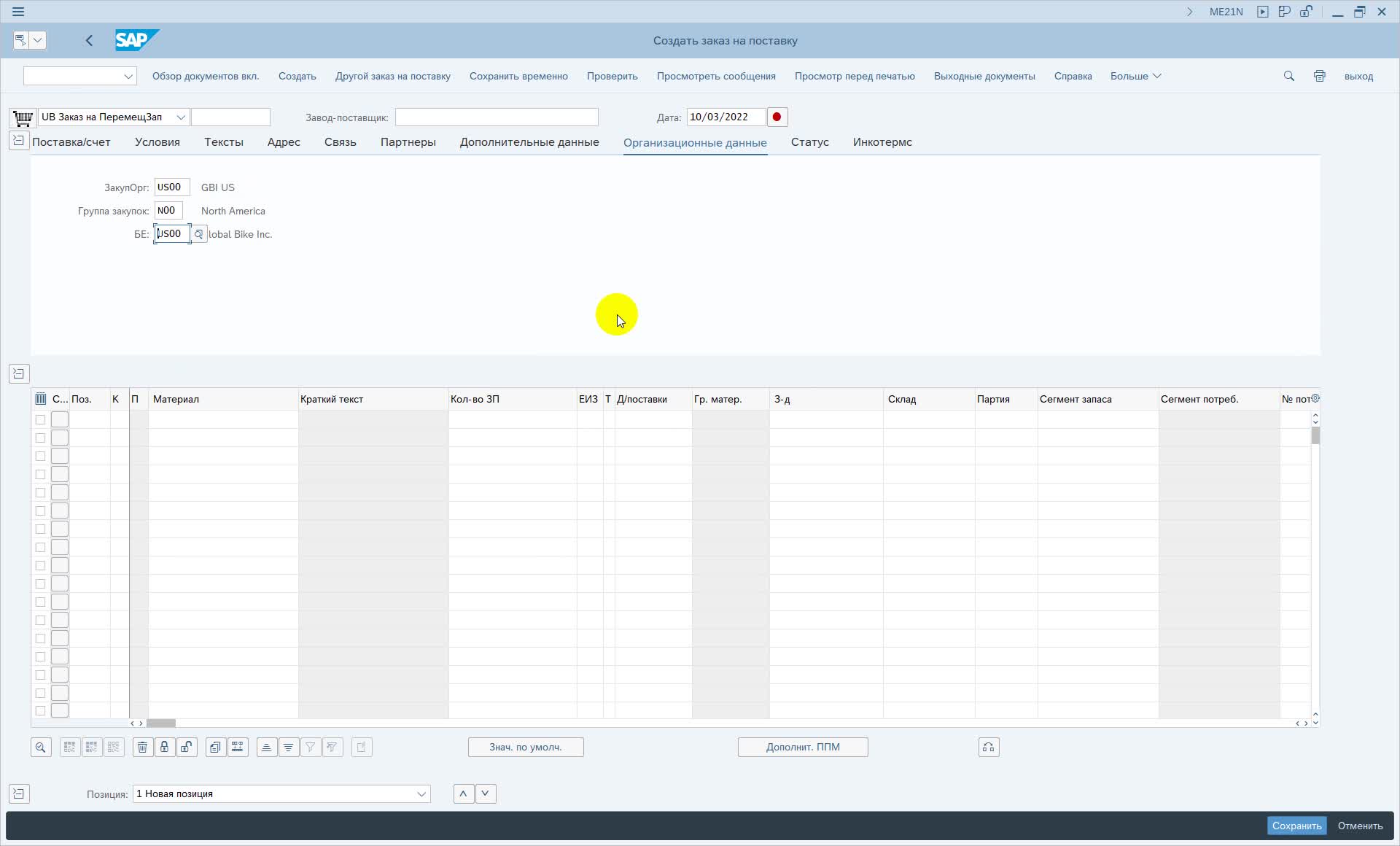Click Обзор документов вкл.

tap(206, 76)
